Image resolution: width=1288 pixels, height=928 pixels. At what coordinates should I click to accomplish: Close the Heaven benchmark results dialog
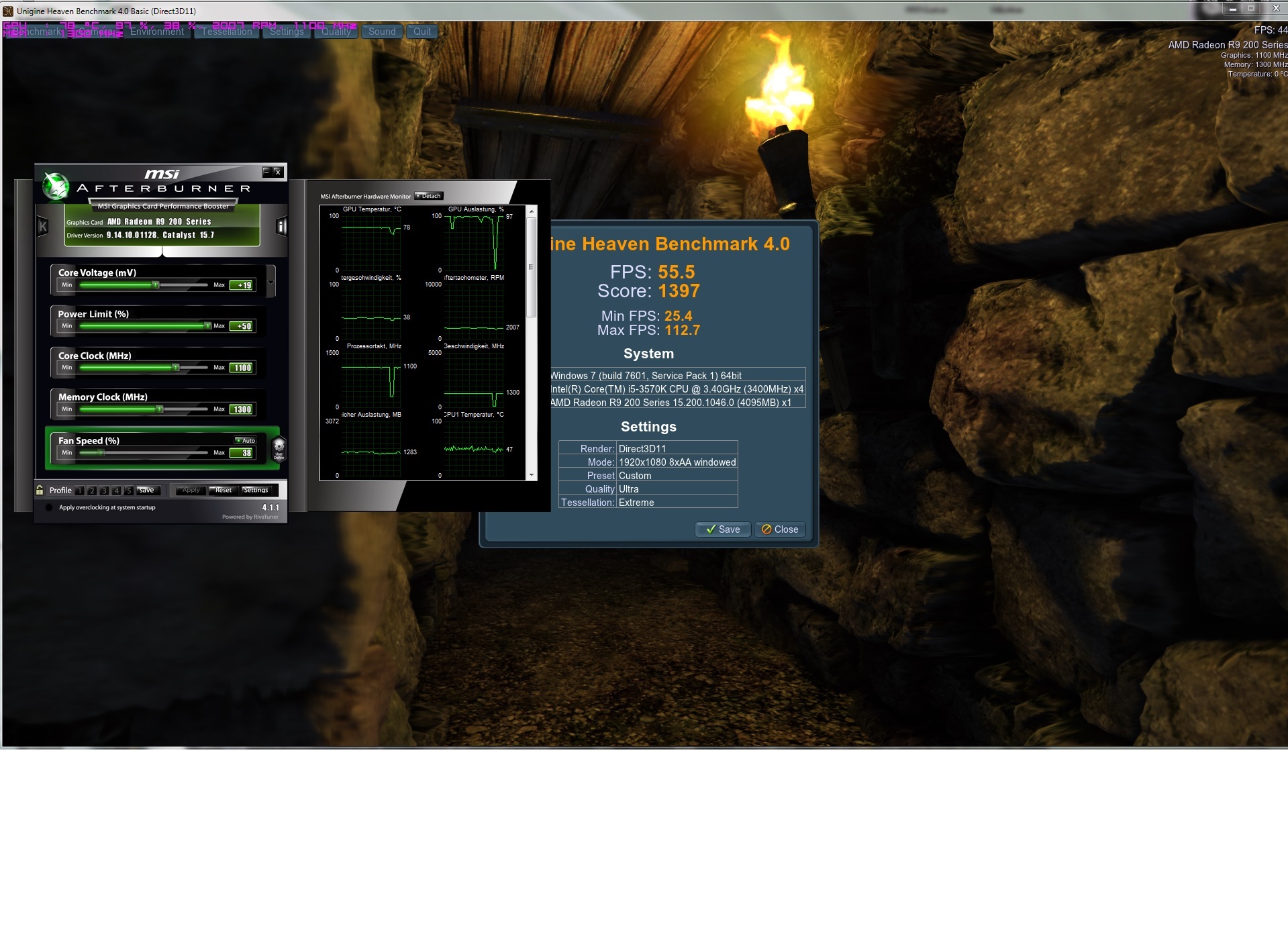click(780, 529)
